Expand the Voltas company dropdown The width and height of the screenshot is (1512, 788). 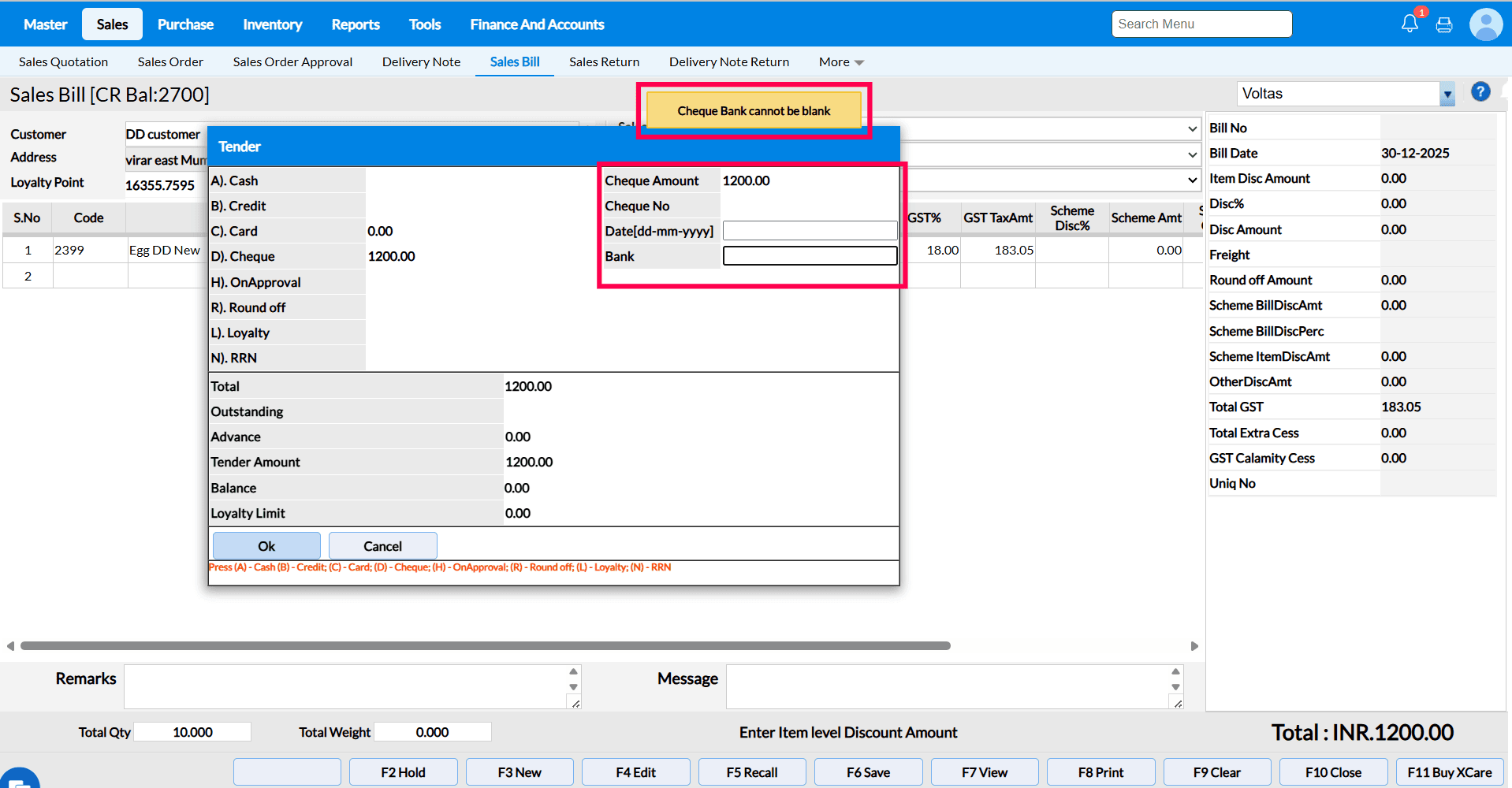click(x=1447, y=94)
